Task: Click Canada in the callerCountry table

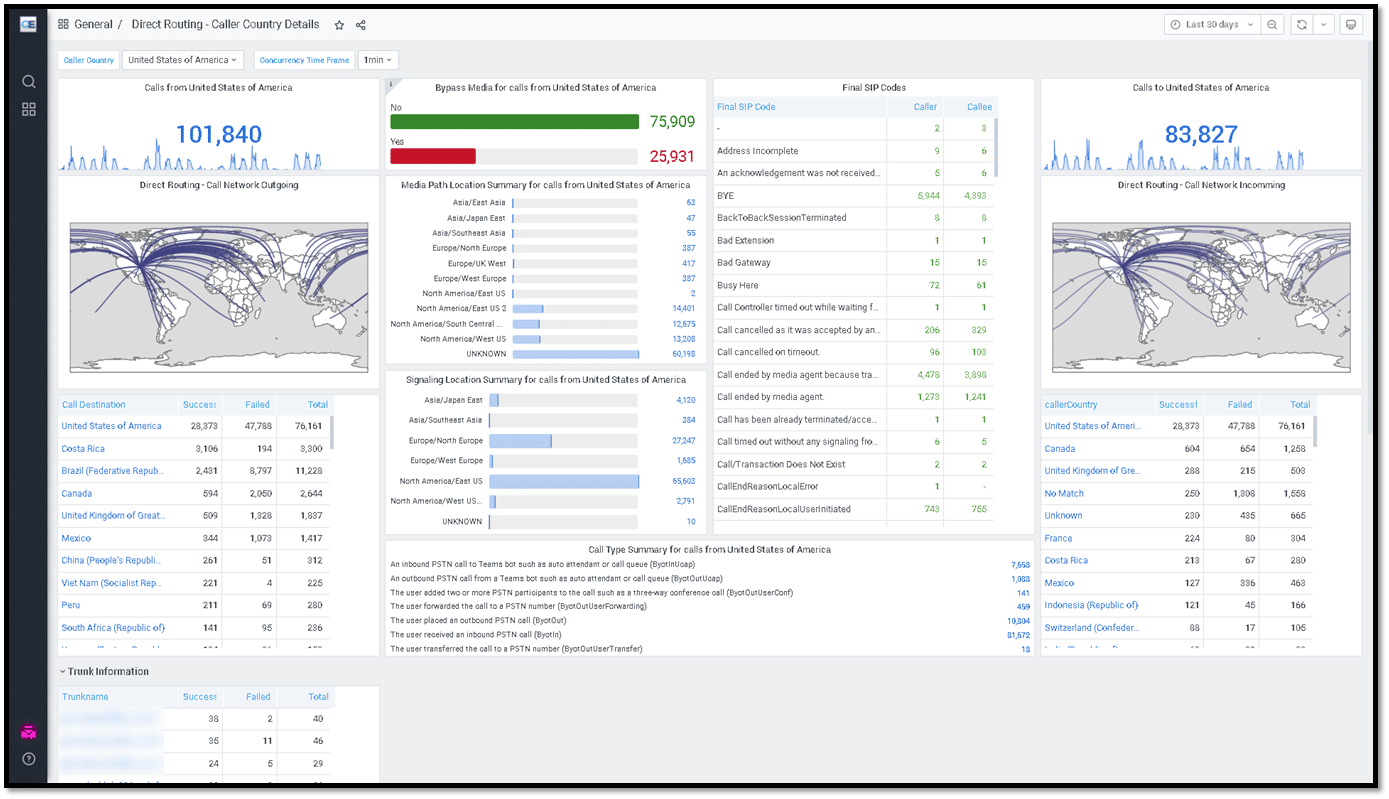Action: 1060,449
